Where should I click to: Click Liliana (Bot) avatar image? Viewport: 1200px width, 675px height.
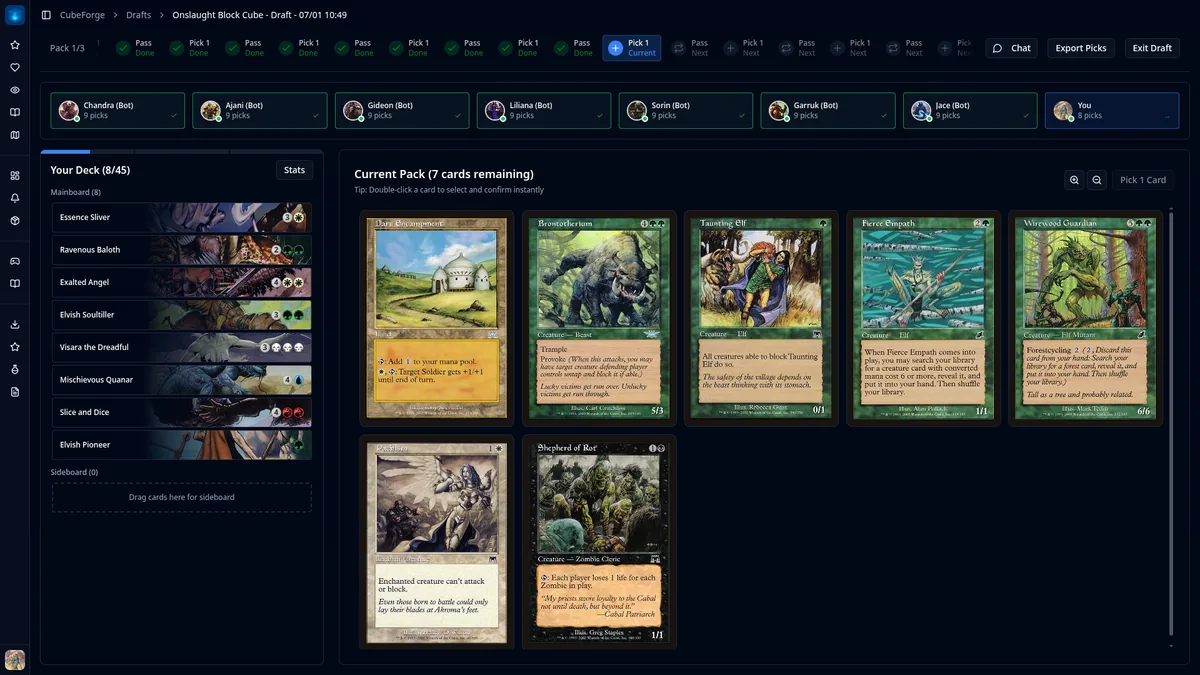point(495,111)
